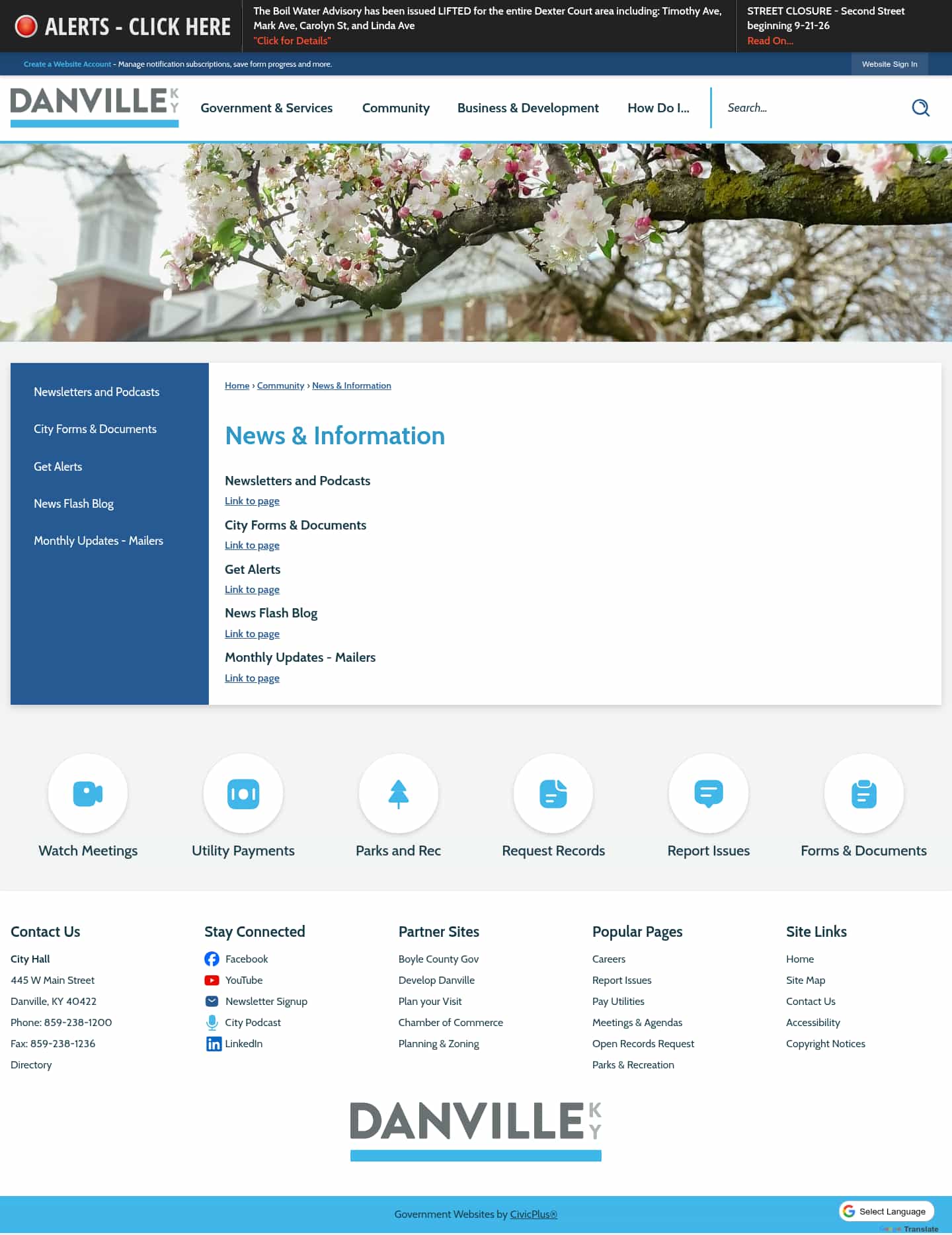Viewport: 952px width, 1235px height.
Task: Click Create a Website Account link
Action: tap(67, 64)
